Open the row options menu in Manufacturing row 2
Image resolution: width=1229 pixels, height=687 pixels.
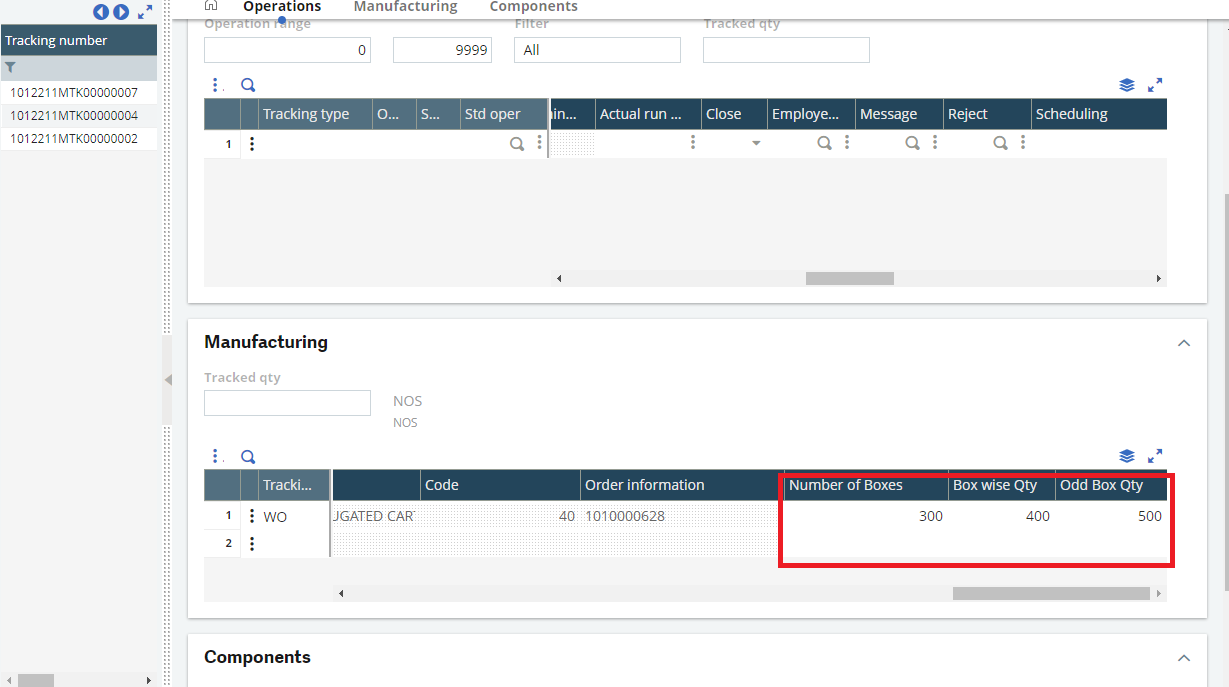252,543
